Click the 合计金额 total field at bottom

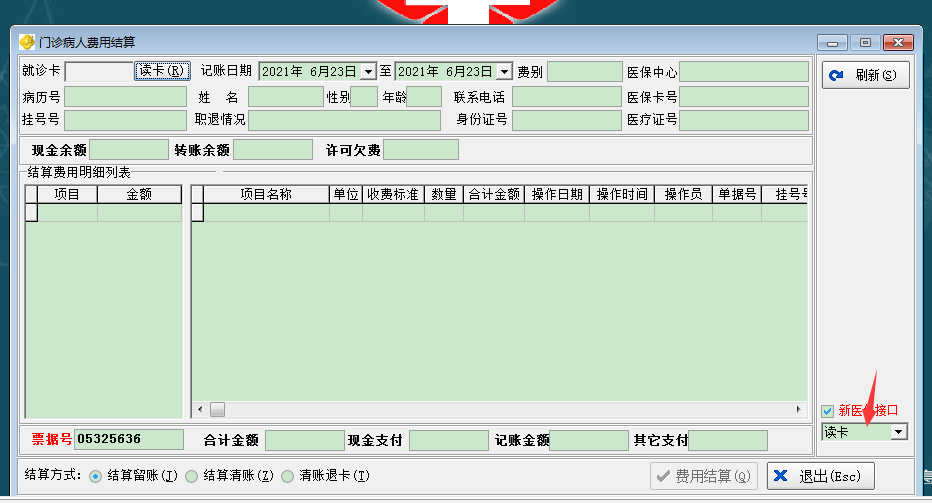point(305,441)
